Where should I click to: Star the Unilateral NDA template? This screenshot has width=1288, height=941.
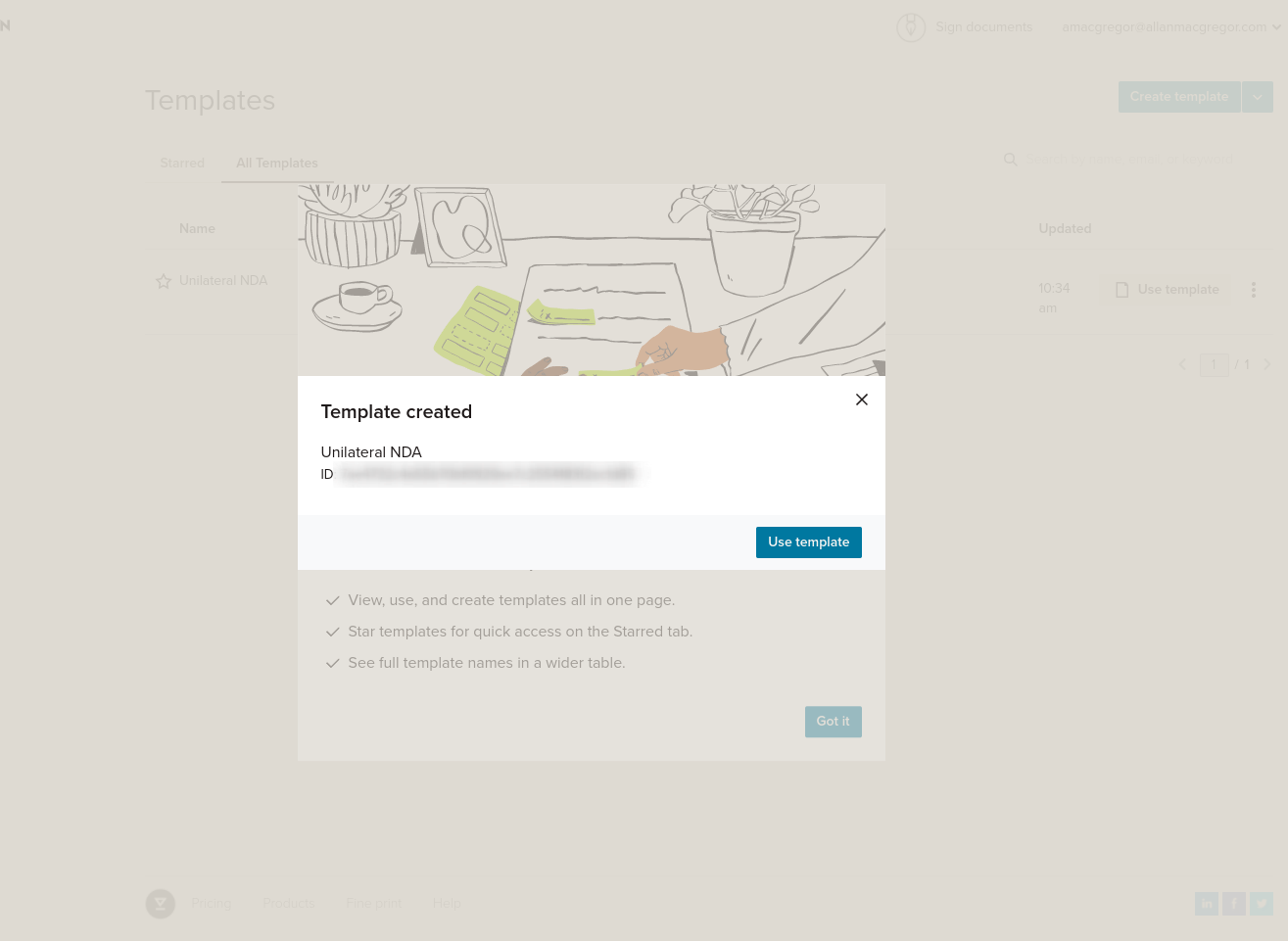point(164,281)
